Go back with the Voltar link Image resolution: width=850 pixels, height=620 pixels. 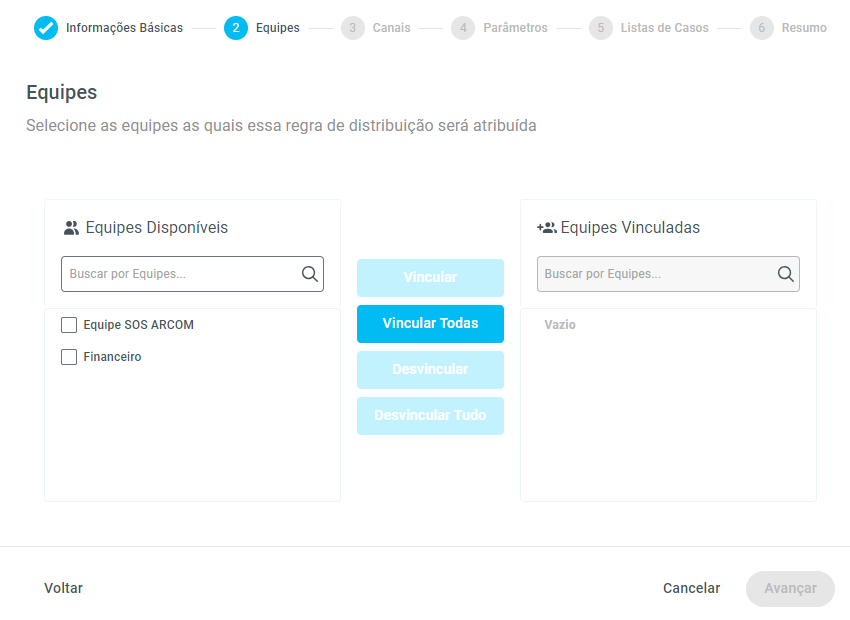click(x=64, y=588)
